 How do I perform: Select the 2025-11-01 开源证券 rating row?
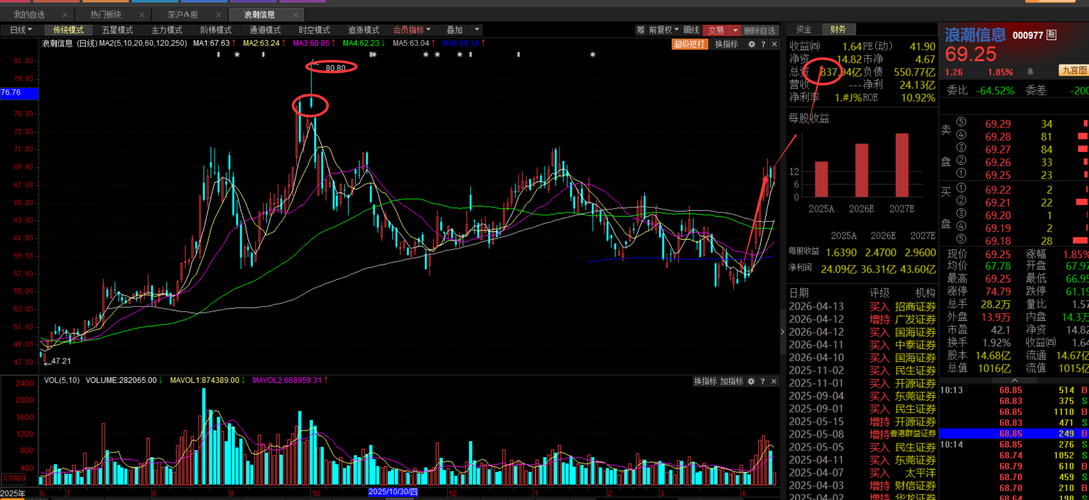click(x=862, y=383)
